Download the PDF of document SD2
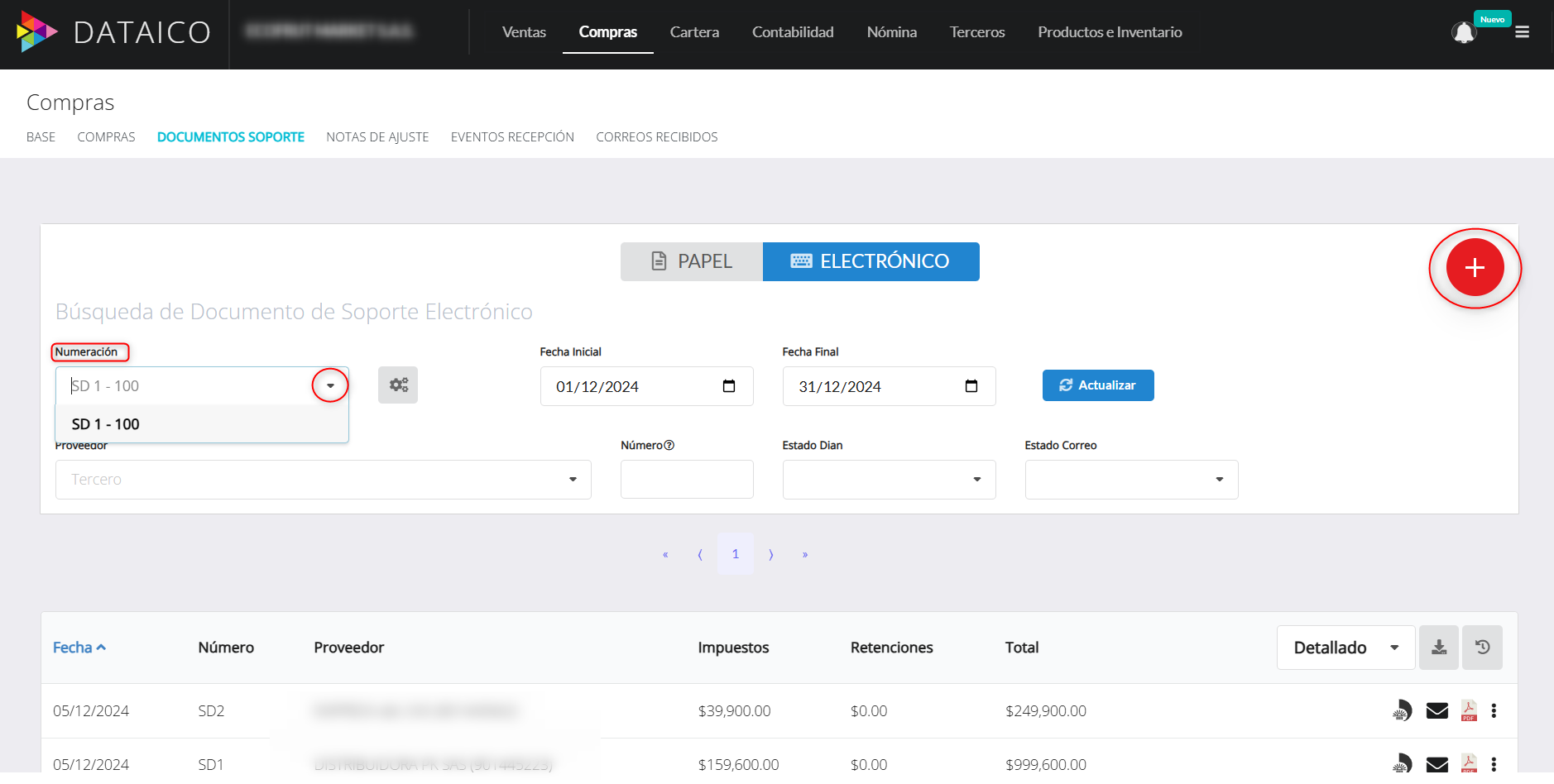Screen dimensions: 1554x784 point(1468,710)
